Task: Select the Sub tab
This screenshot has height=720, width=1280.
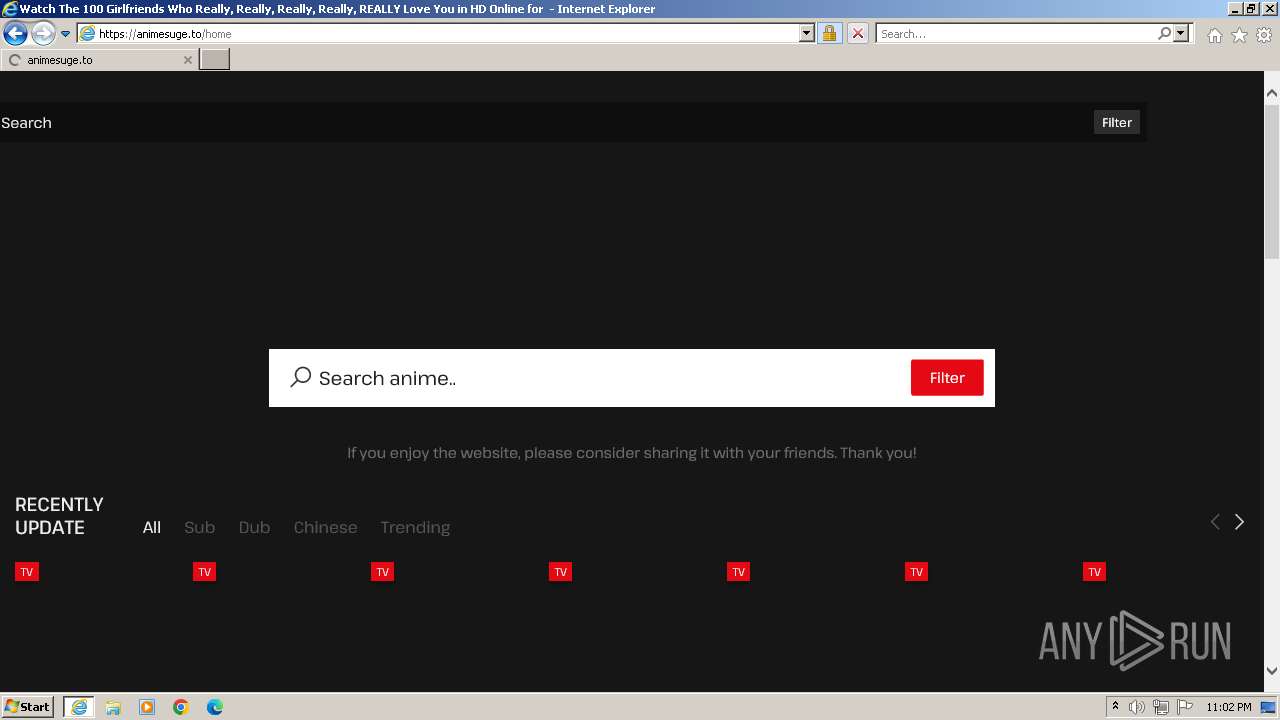Action: 200,527
